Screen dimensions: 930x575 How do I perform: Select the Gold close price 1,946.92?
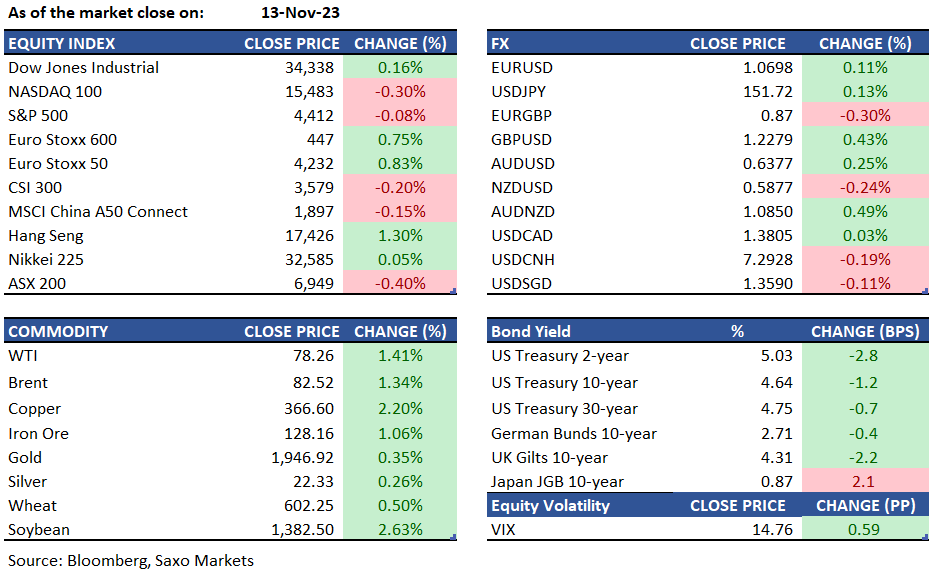click(302, 459)
